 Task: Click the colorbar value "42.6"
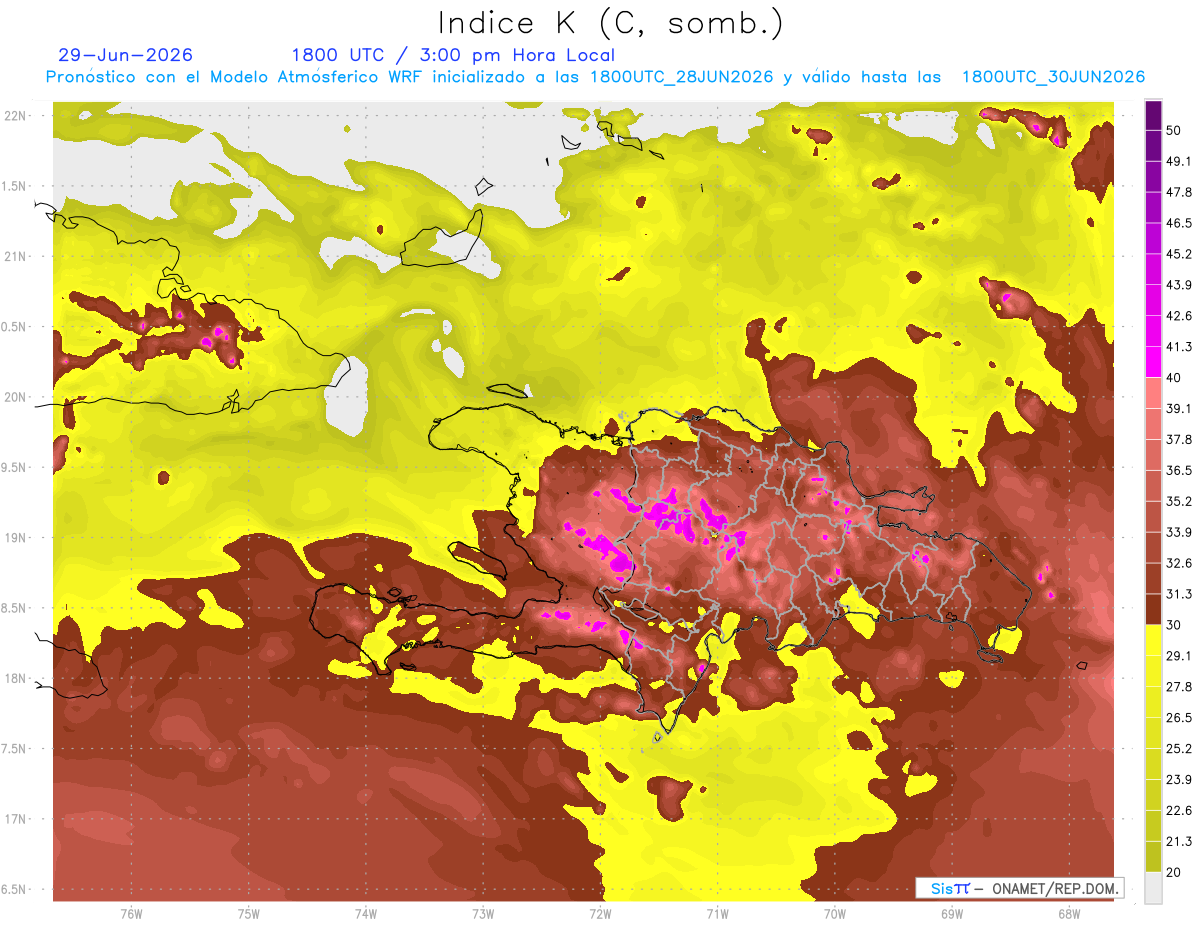click(1179, 316)
